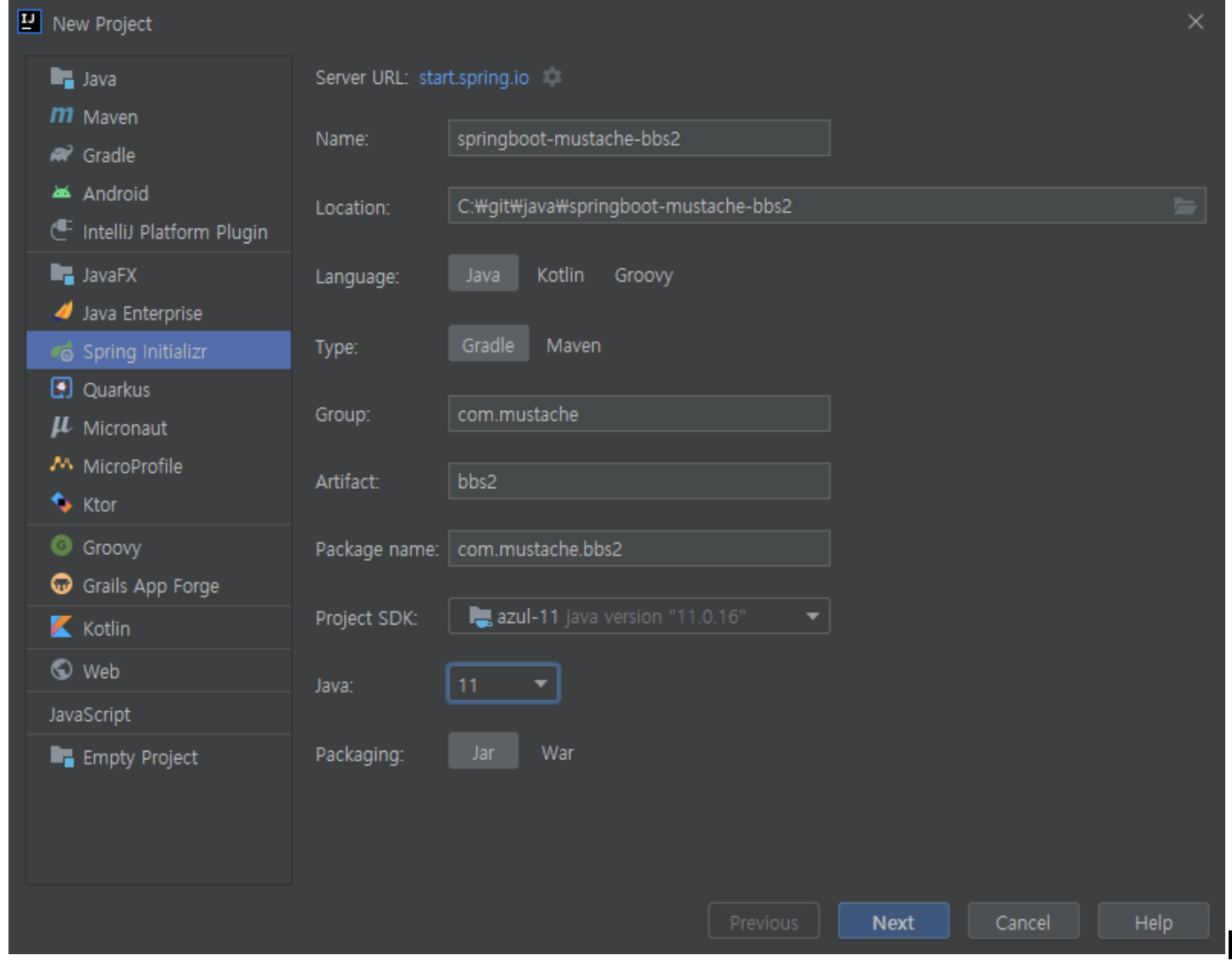The height and width of the screenshot is (966, 1232).
Task: Select JavaScript project category
Action: (158, 714)
